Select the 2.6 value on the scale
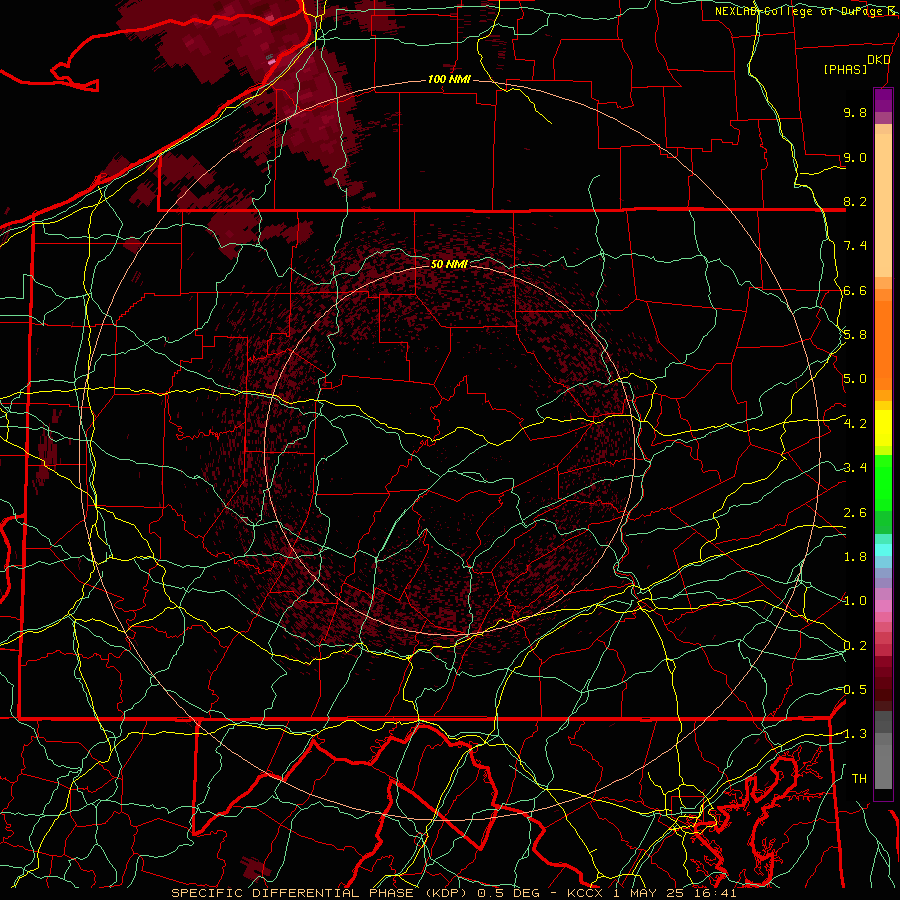This screenshot has height=900, width=900. pos(855,513)
